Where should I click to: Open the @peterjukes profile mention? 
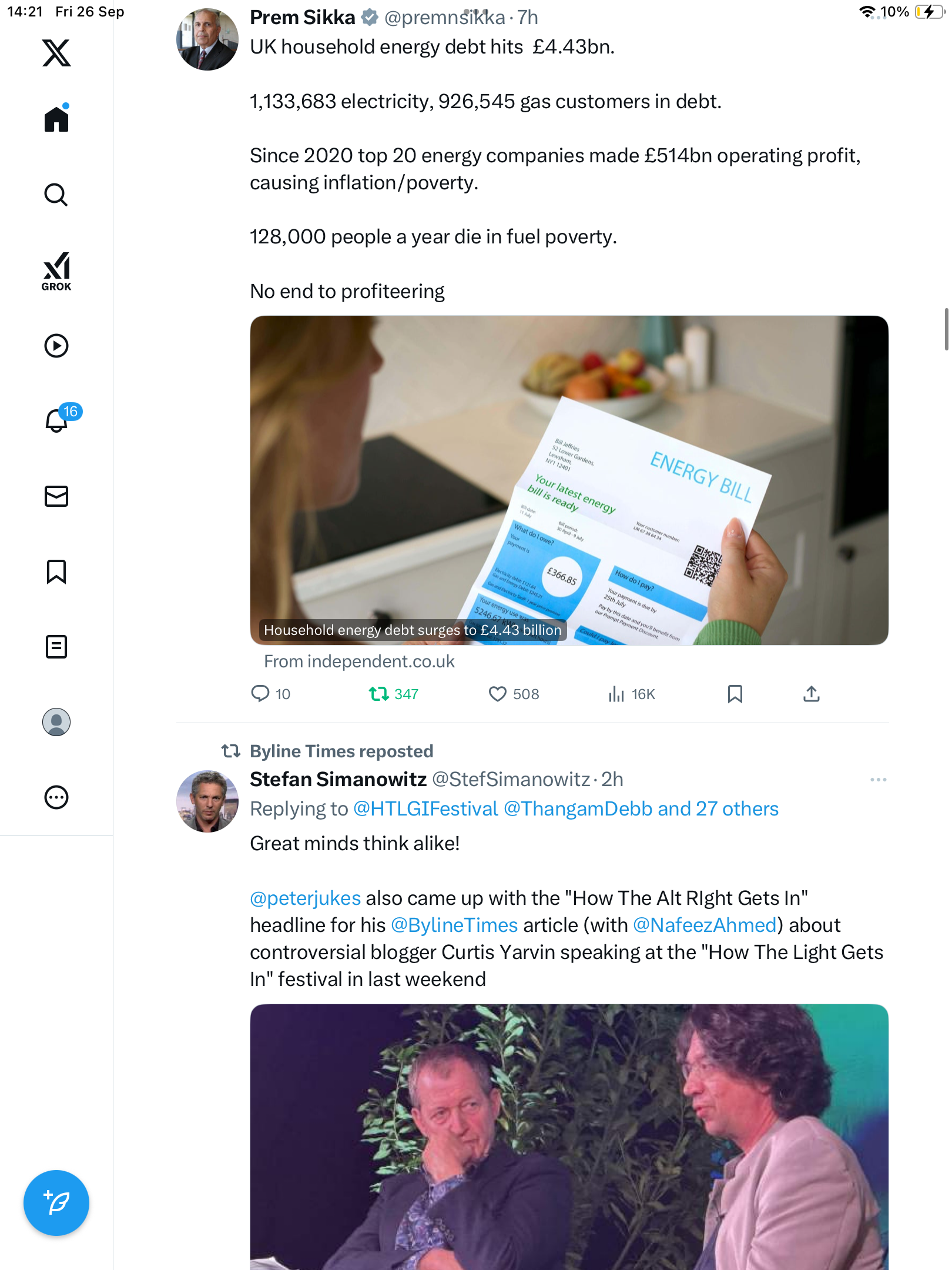[305, 898]
